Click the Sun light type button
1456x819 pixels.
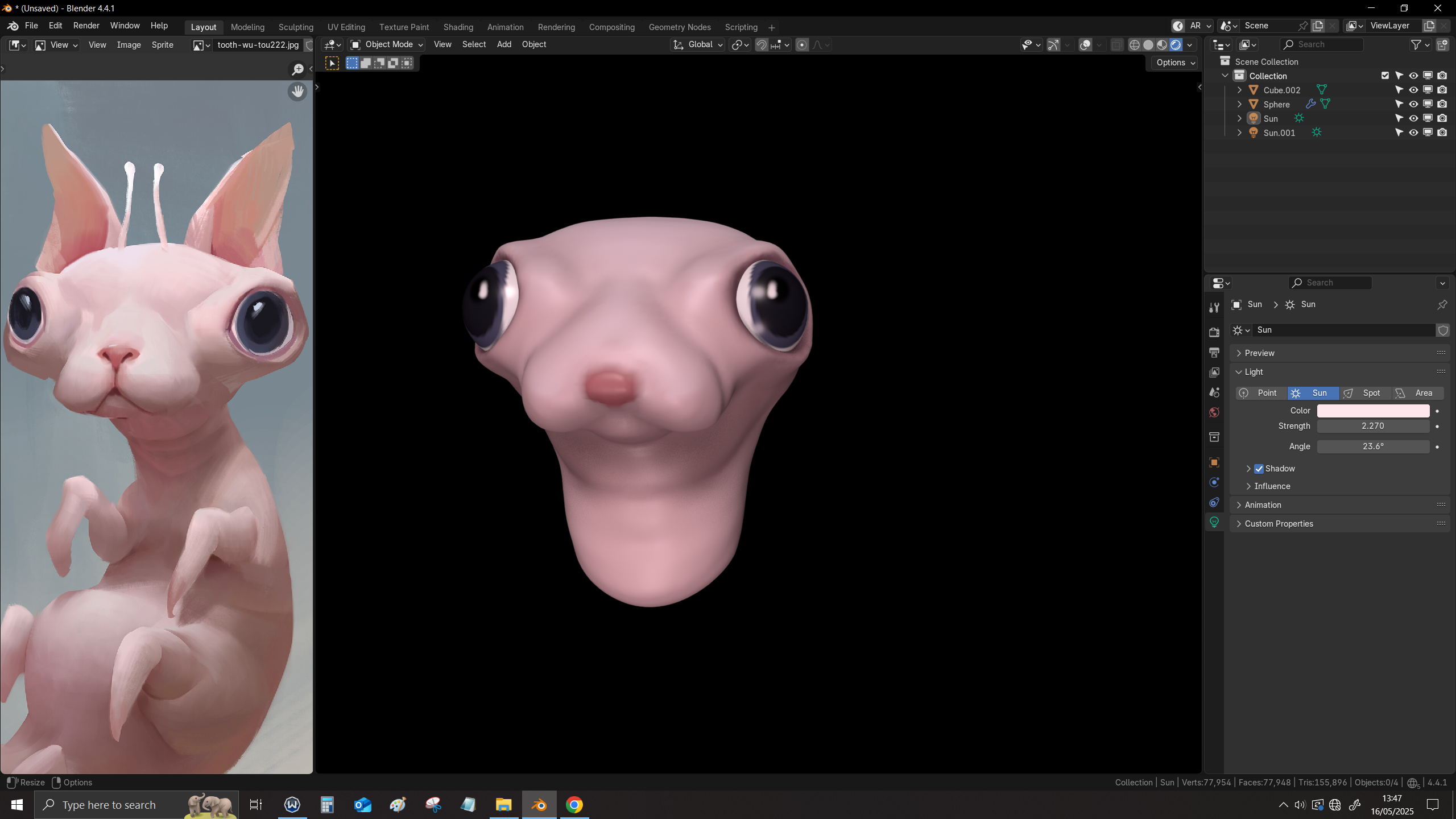click(x=1313, y=394)
